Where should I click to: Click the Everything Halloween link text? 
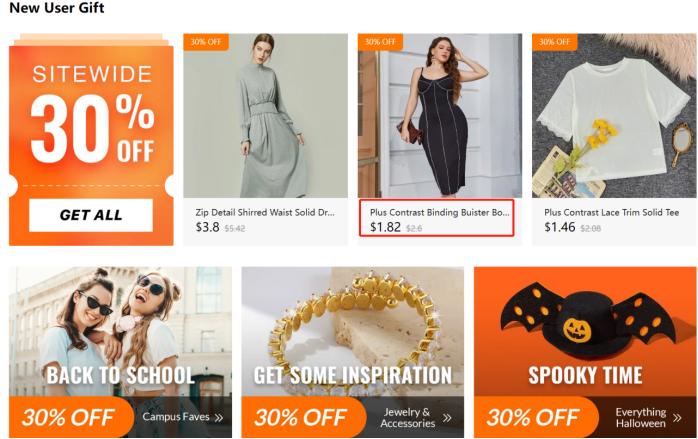coord(640,418)
